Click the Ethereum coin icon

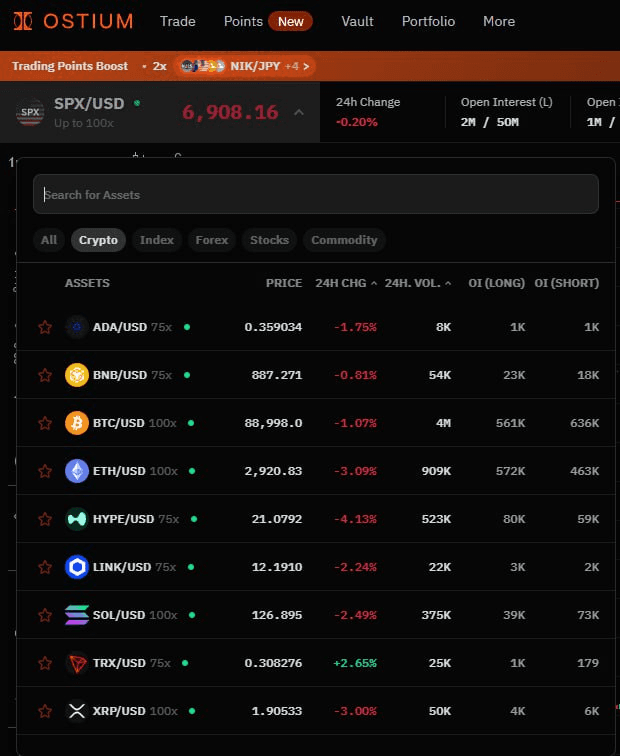(x=77, y=471)
